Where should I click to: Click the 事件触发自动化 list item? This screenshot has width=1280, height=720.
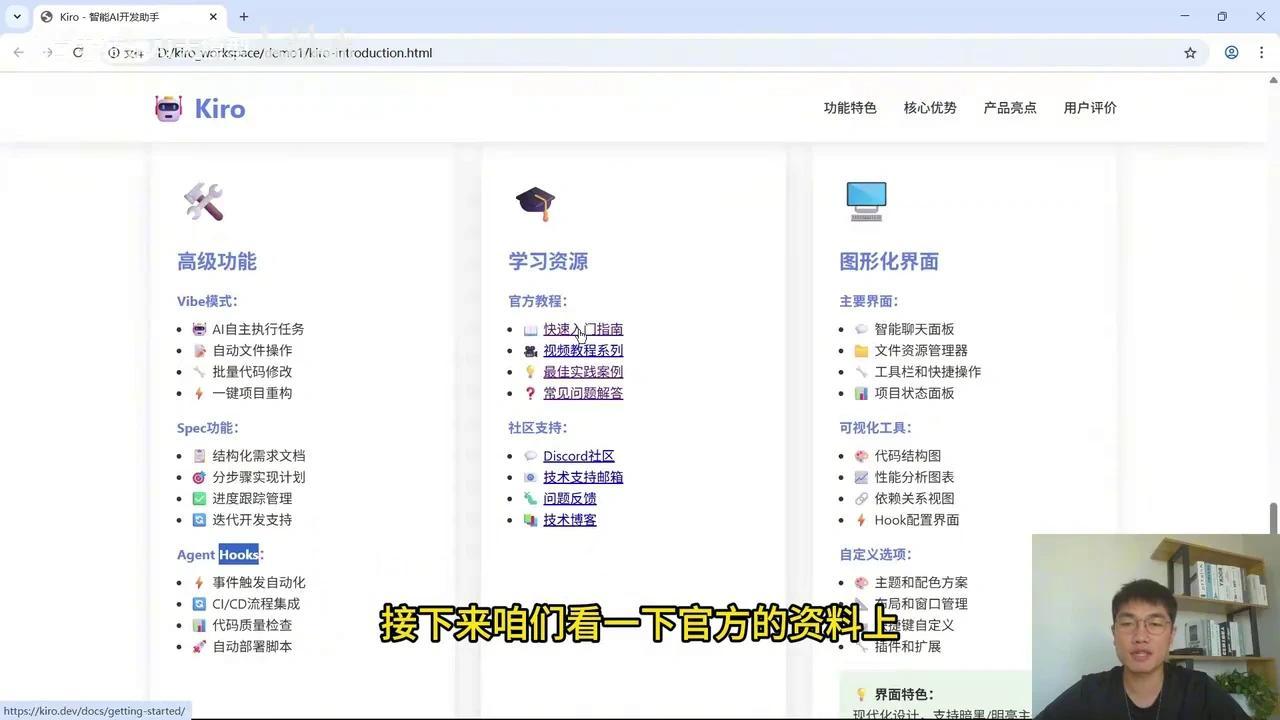pyautogui.click(x=259, y=582)
